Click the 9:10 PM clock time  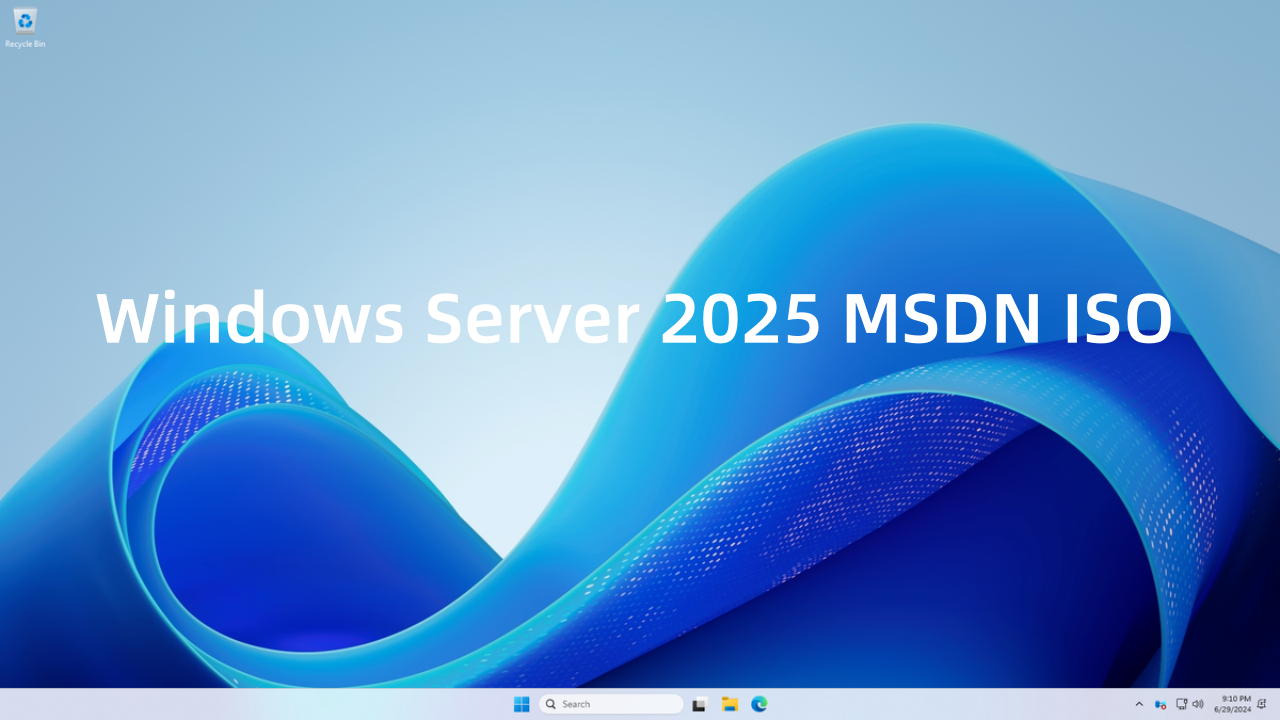click(x=1236, y=699)
